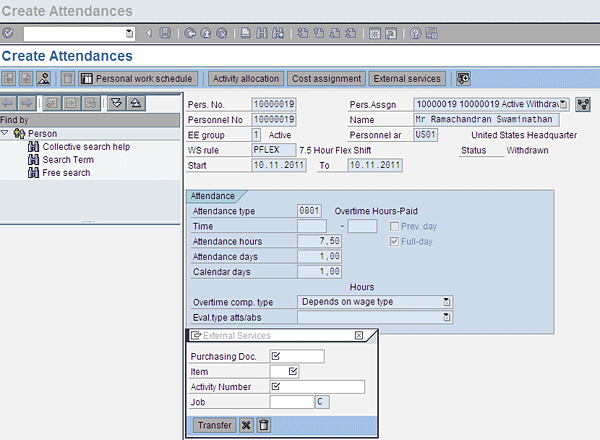Open the Eval.type atts/abs dropdown

[x=446, y=317]
